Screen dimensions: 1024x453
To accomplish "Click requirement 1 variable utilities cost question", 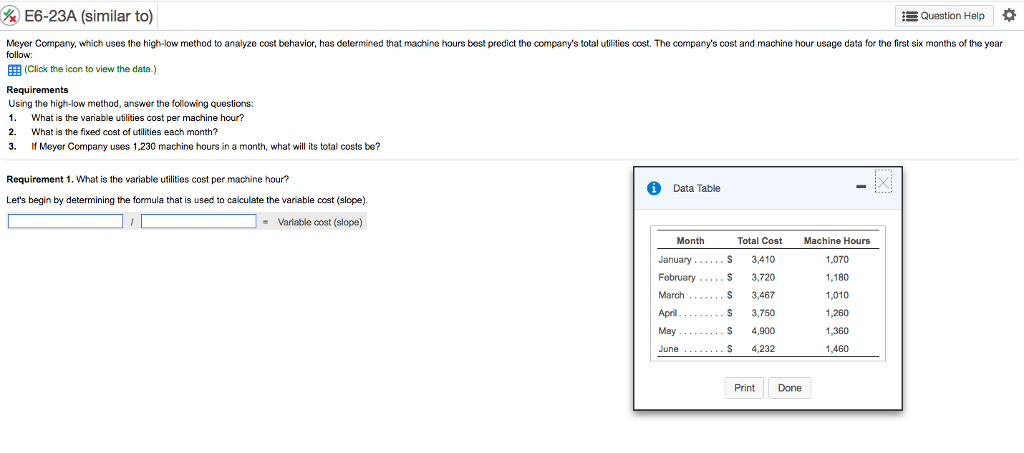I will click(138, 118).
